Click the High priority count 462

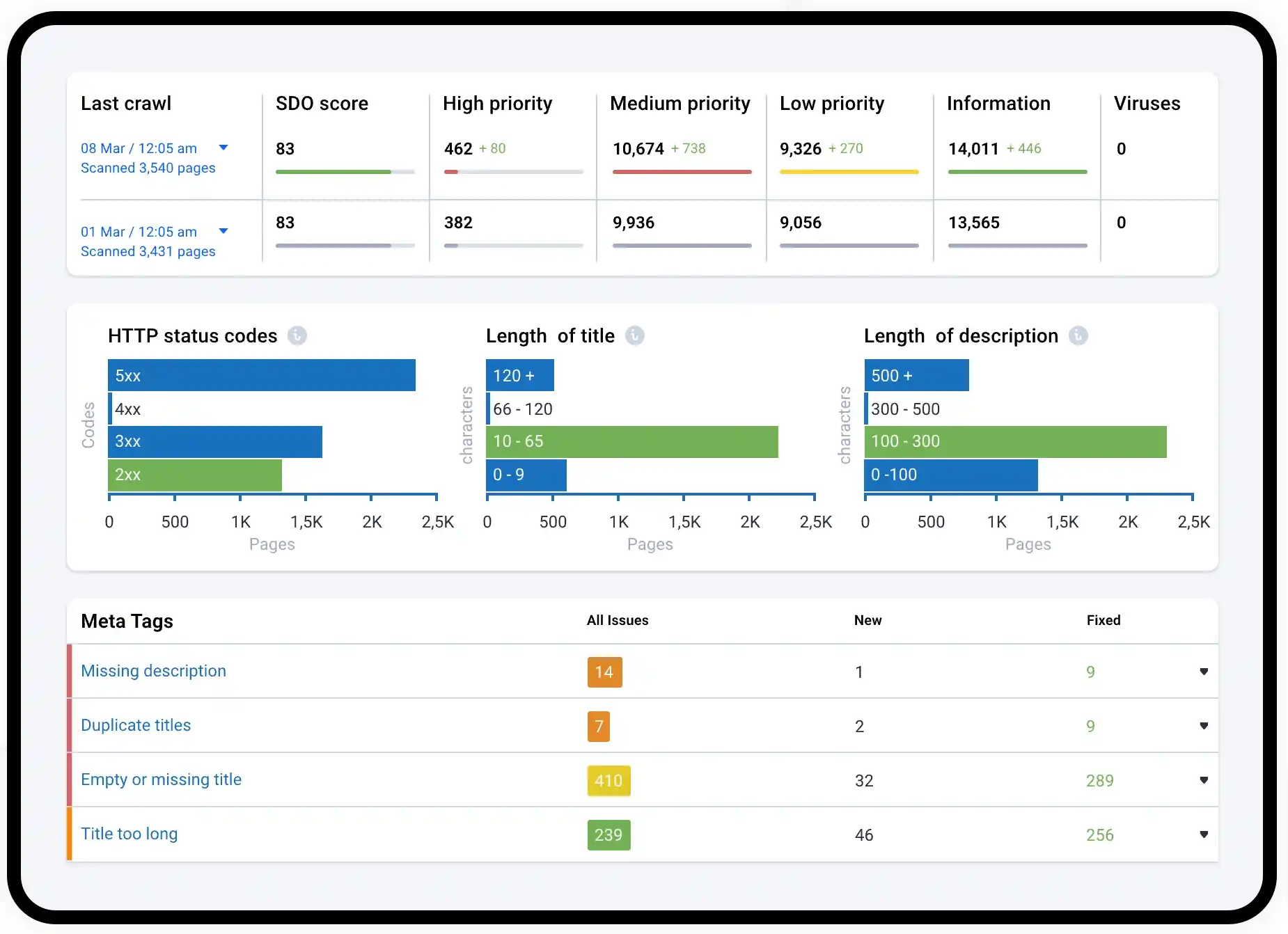click(x=458, y=148)
